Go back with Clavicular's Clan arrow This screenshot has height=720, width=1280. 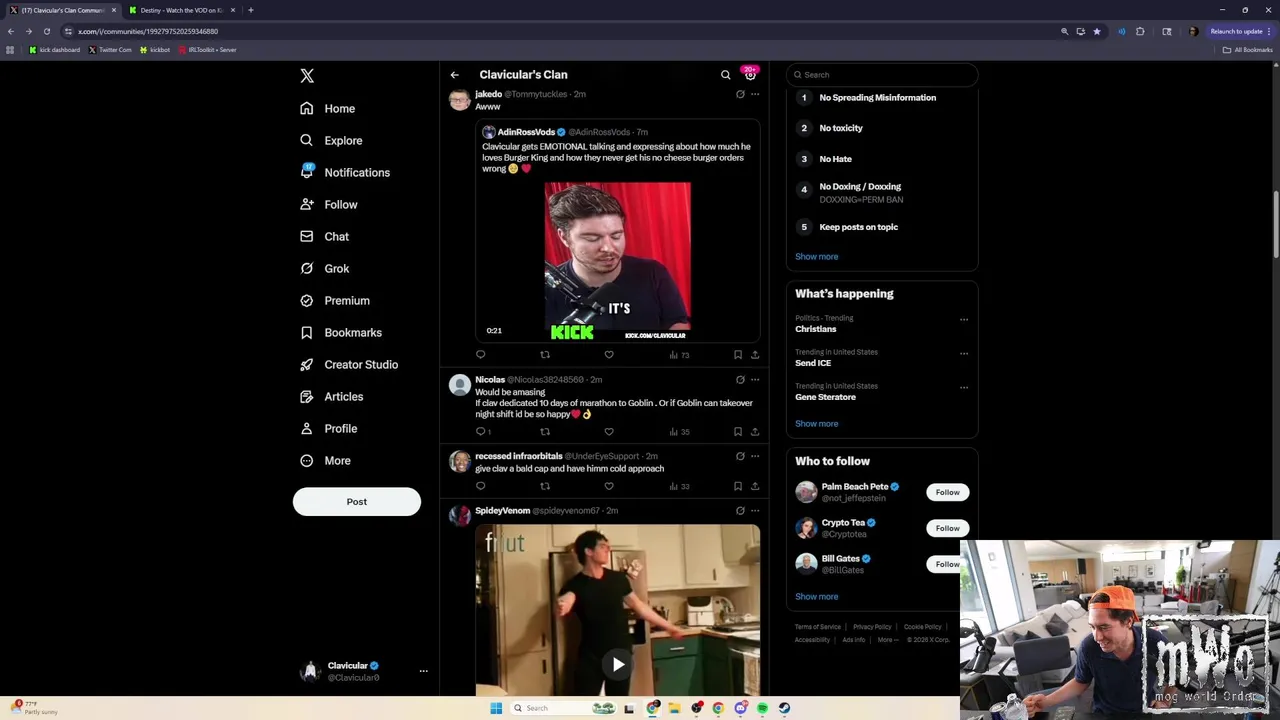point(454,75)
